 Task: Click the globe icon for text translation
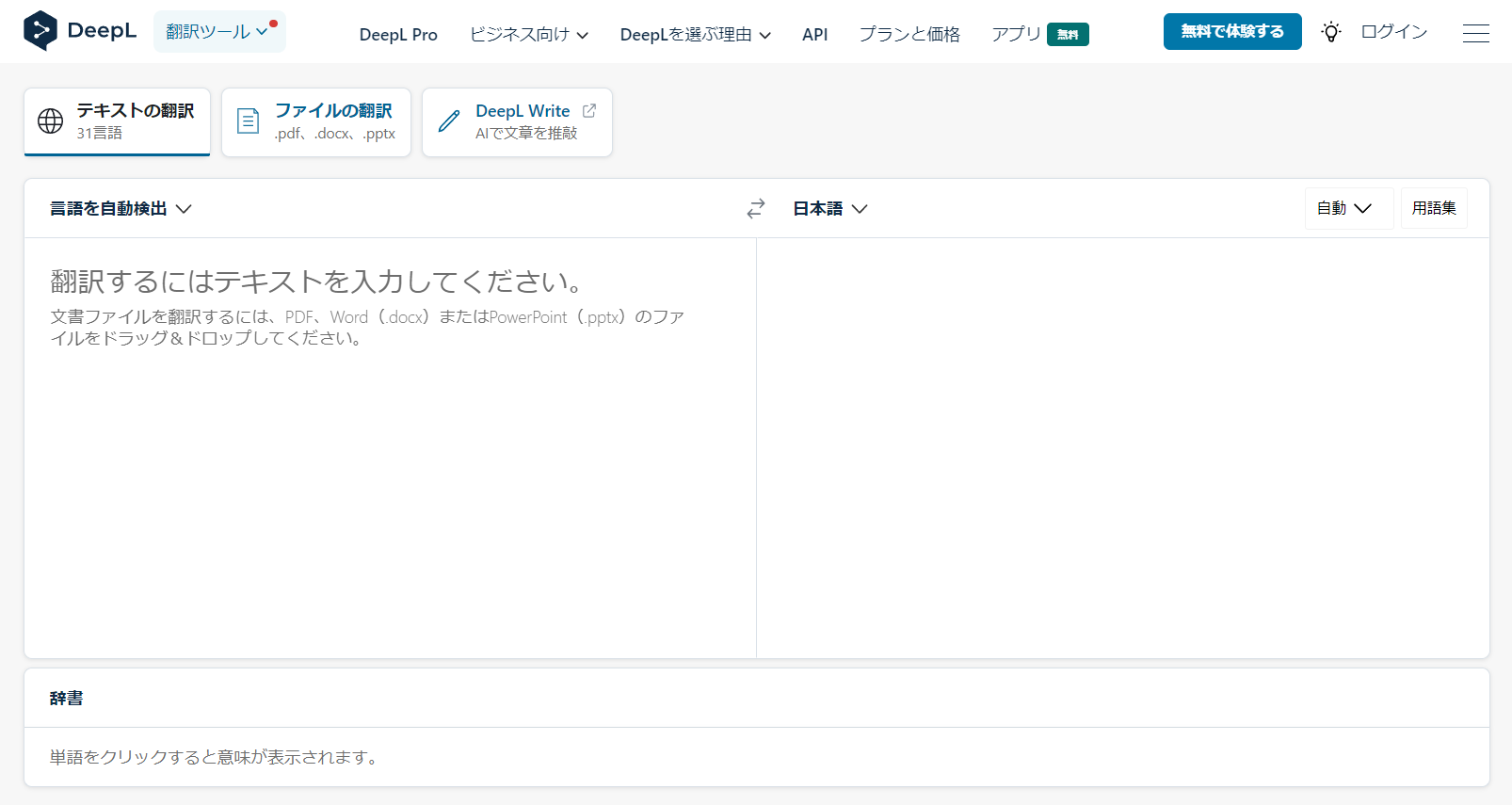click(50, 121)
